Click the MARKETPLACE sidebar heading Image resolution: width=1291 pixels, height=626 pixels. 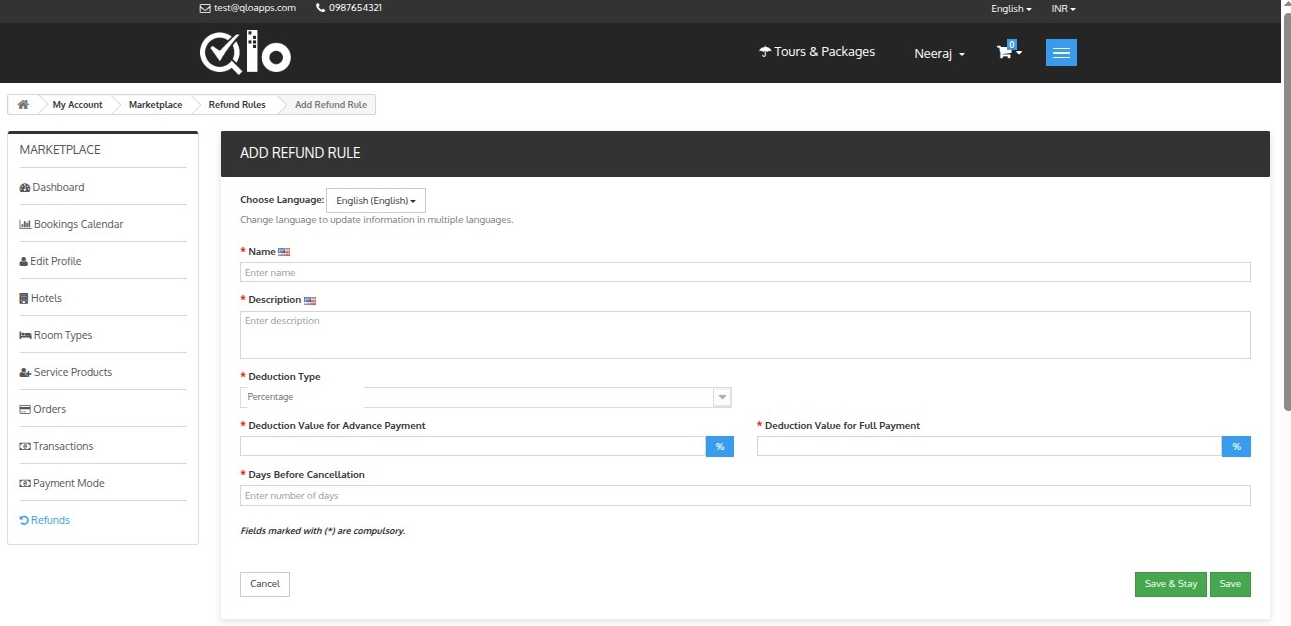[60, 150]
